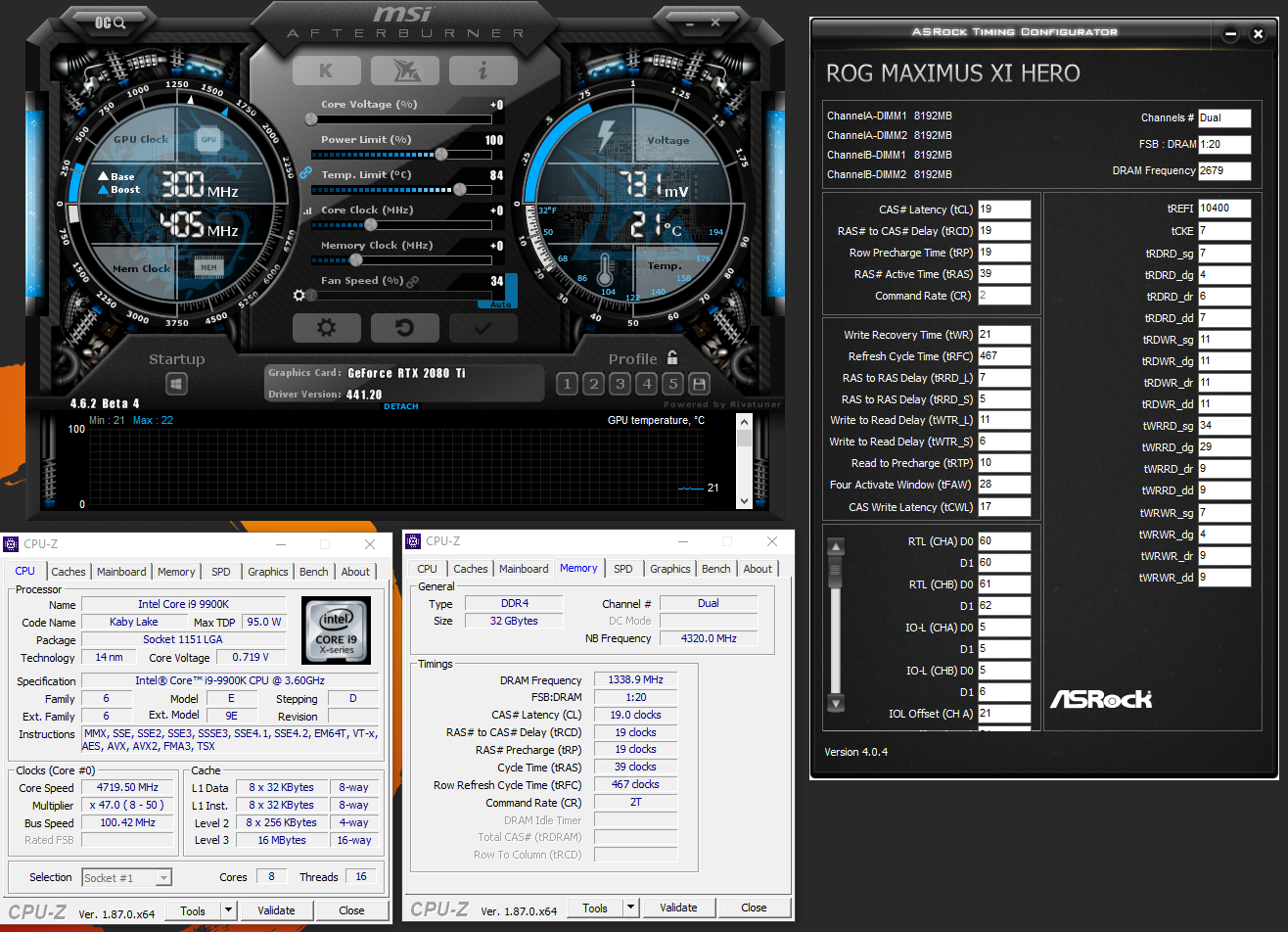Click the MEM chip icon on the clock gauge
Viewport: 1288px width, 932px height.
point(208,266)
